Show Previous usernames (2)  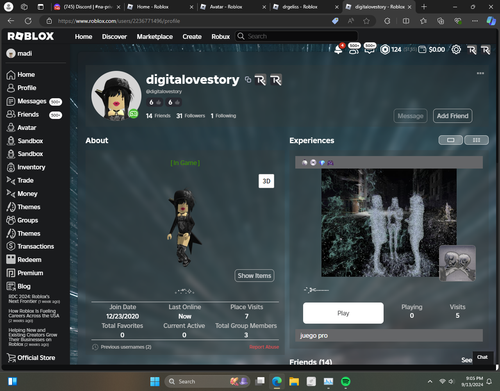[x=122, y=347]
